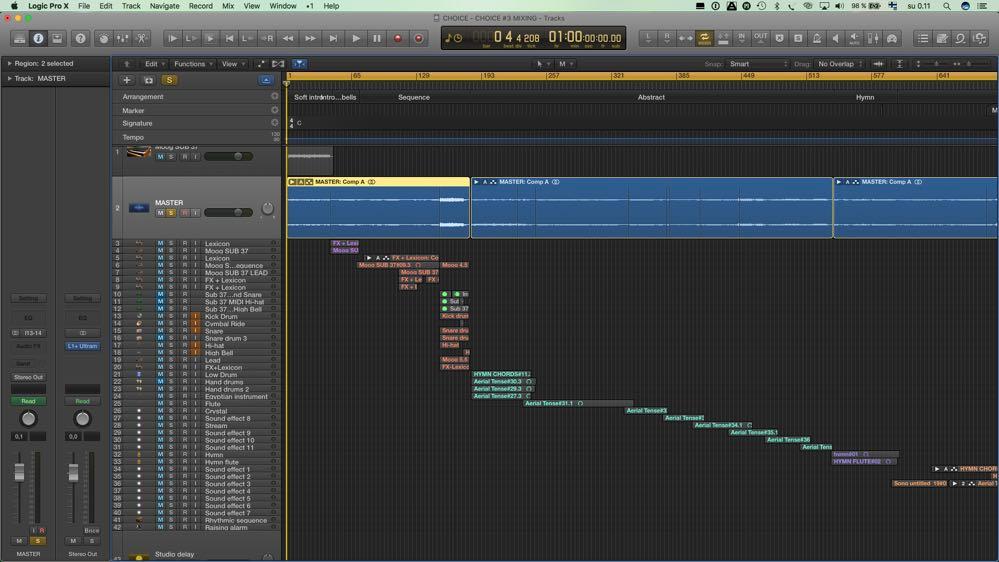Click the Pause transport button
The image size is (999, 562).
pos(377,38)
